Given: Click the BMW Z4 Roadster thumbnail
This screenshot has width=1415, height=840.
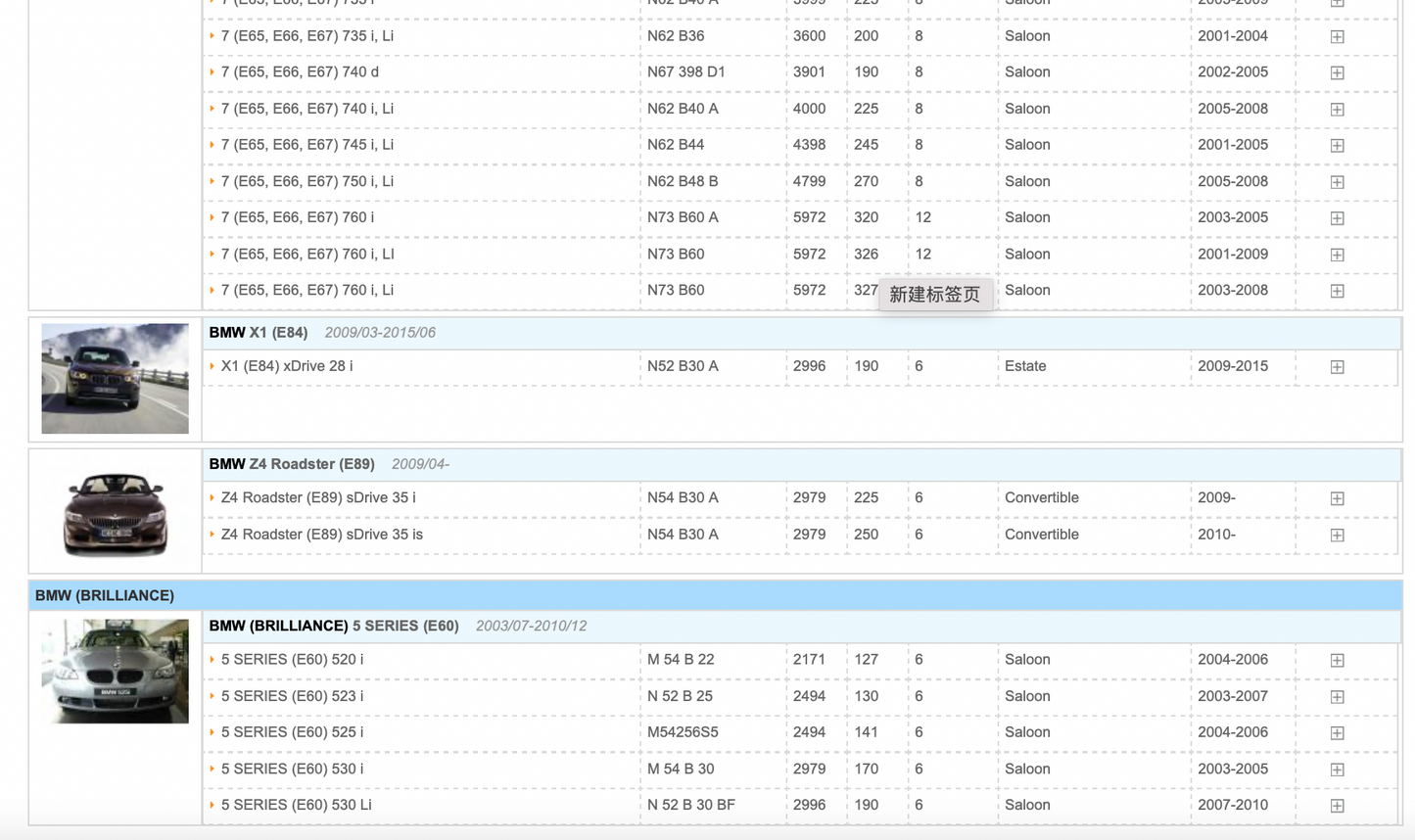Looking at the screenshot, I should pyautogui.click(x=115, y=513).
